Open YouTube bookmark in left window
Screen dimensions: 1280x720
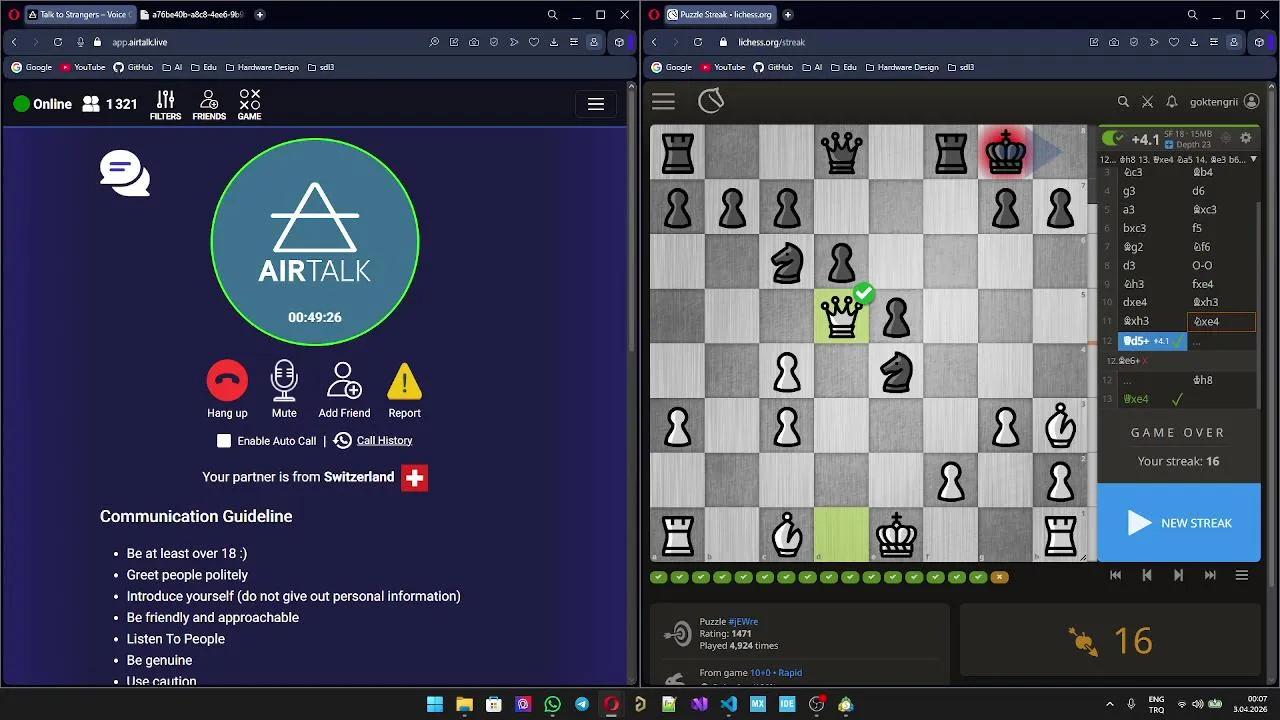[83, 67]
